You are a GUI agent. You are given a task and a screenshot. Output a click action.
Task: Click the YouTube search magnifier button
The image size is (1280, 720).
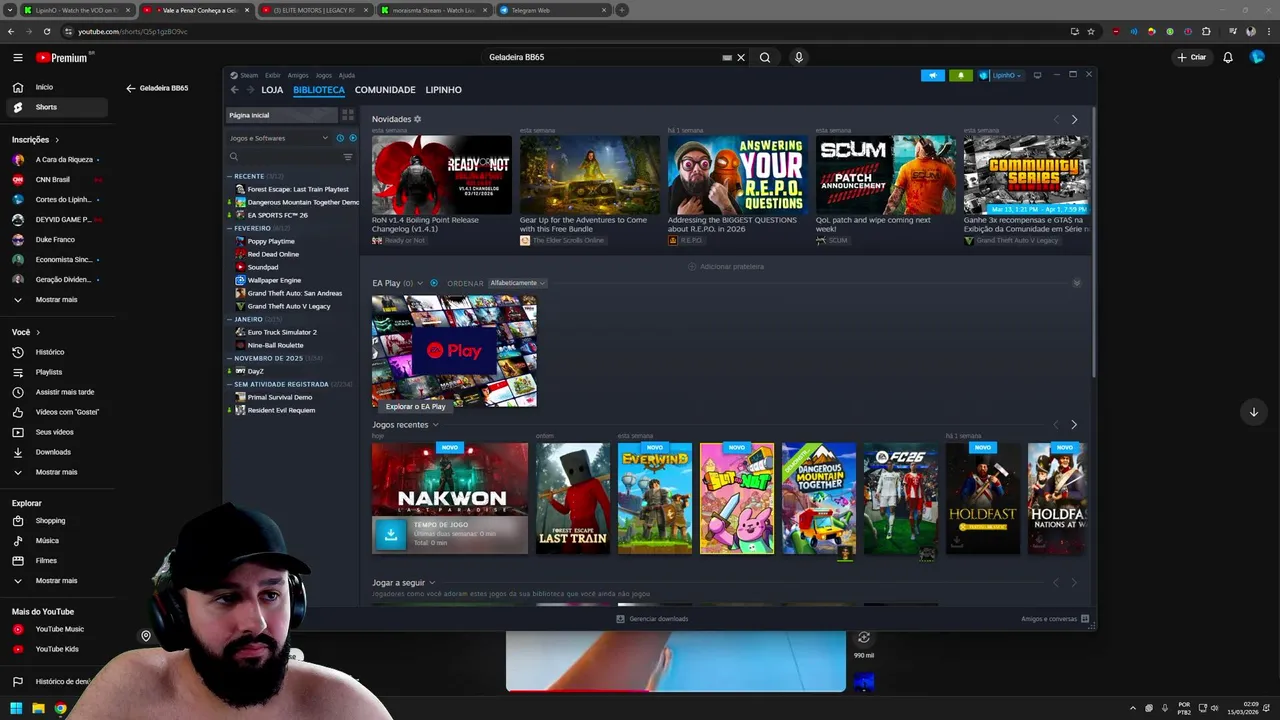tap(765, 57)
